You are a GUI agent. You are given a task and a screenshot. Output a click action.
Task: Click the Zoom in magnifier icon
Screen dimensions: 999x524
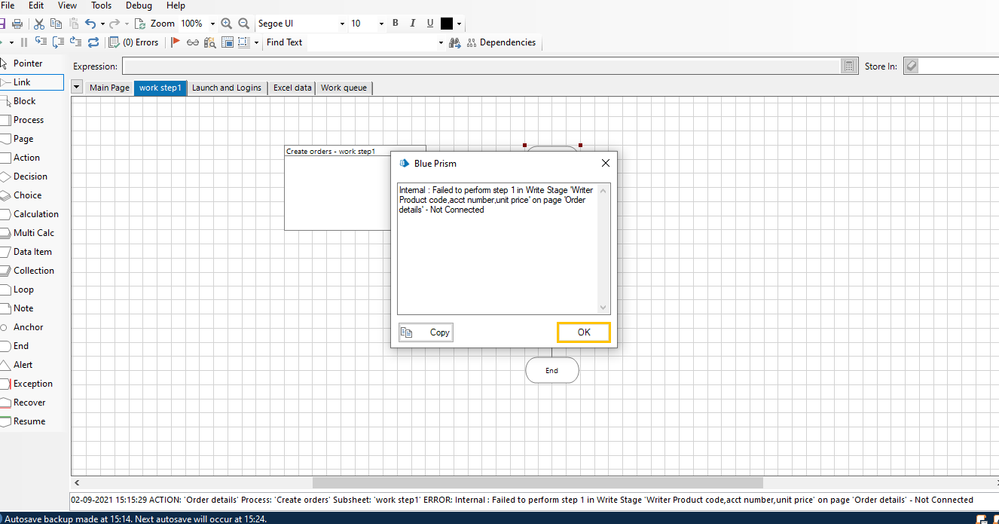pyautogui.click(x=226, y=24)
